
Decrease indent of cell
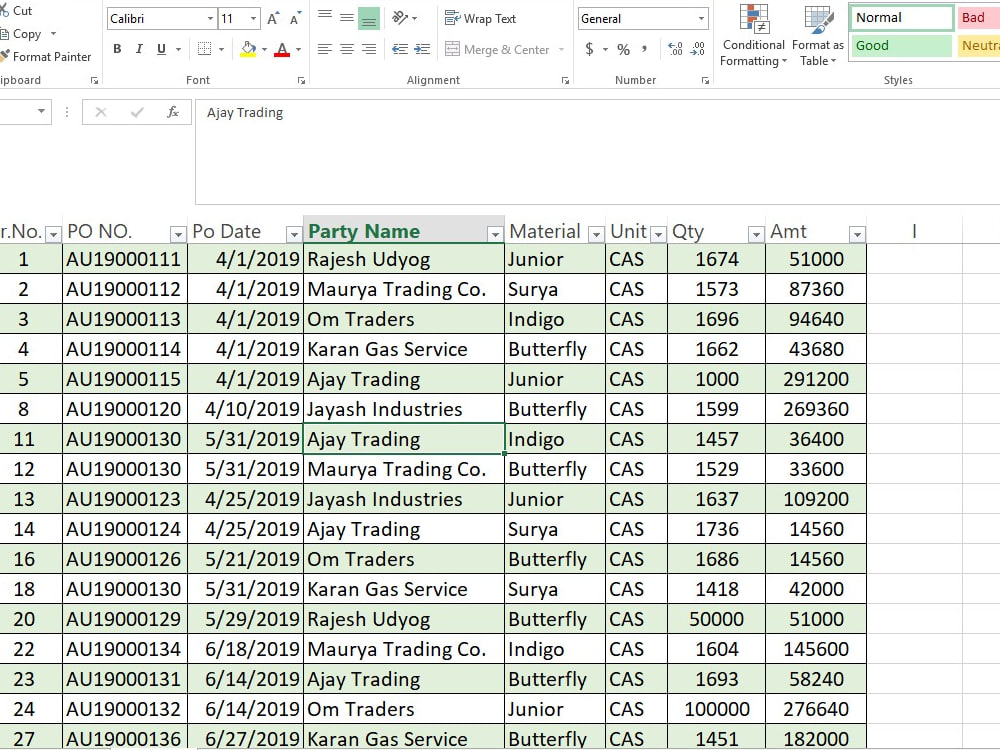(401, 49)
